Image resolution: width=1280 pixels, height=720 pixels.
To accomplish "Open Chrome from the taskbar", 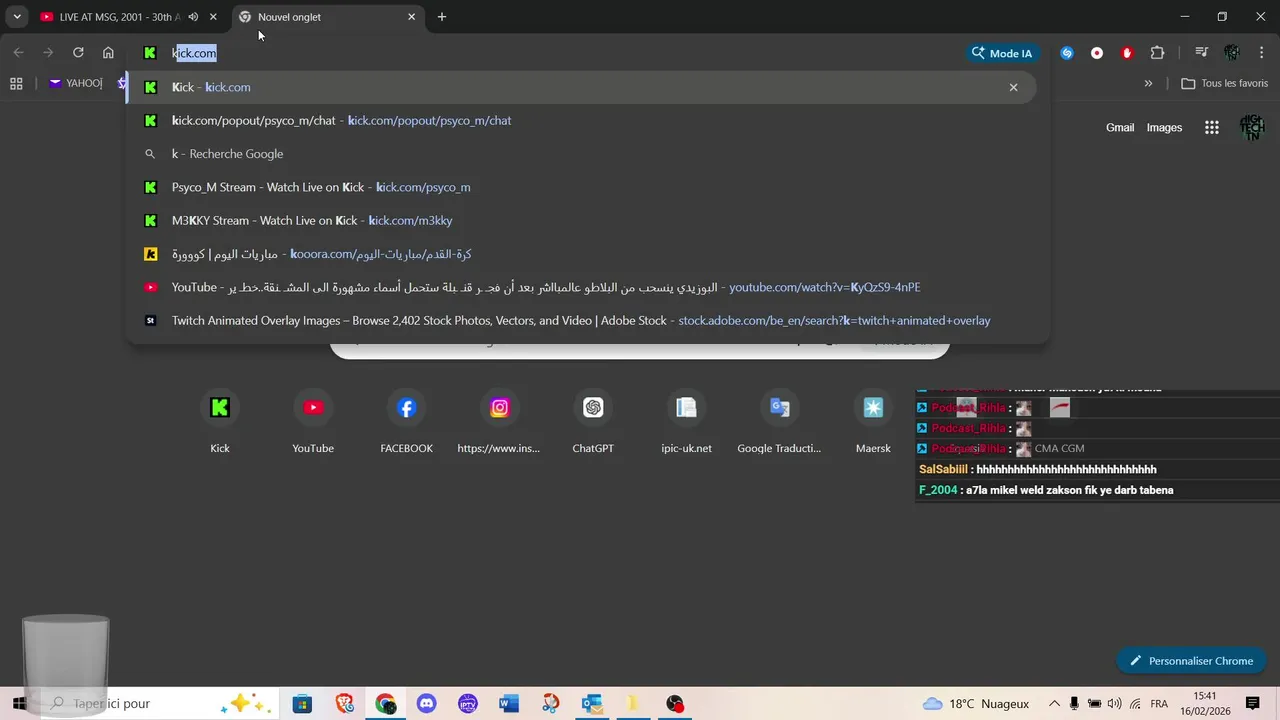I will coord(386,704).
